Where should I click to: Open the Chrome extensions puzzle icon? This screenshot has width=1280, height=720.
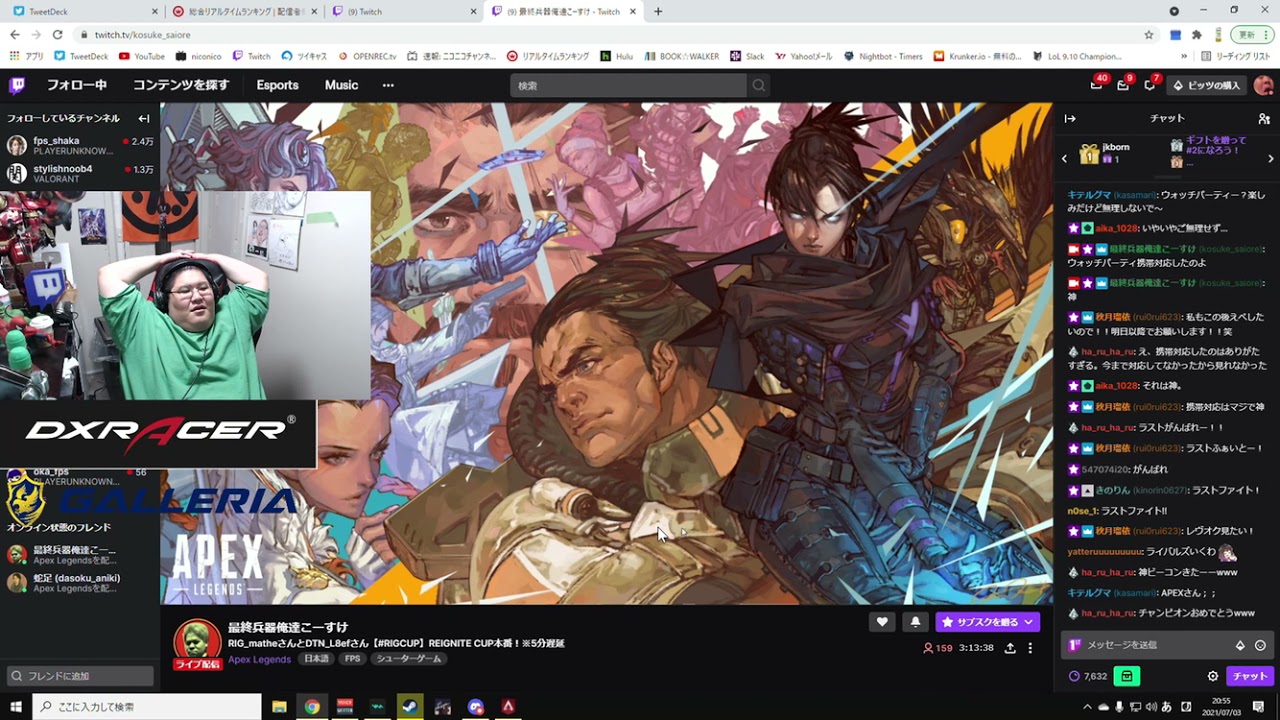click(1196, 34)
